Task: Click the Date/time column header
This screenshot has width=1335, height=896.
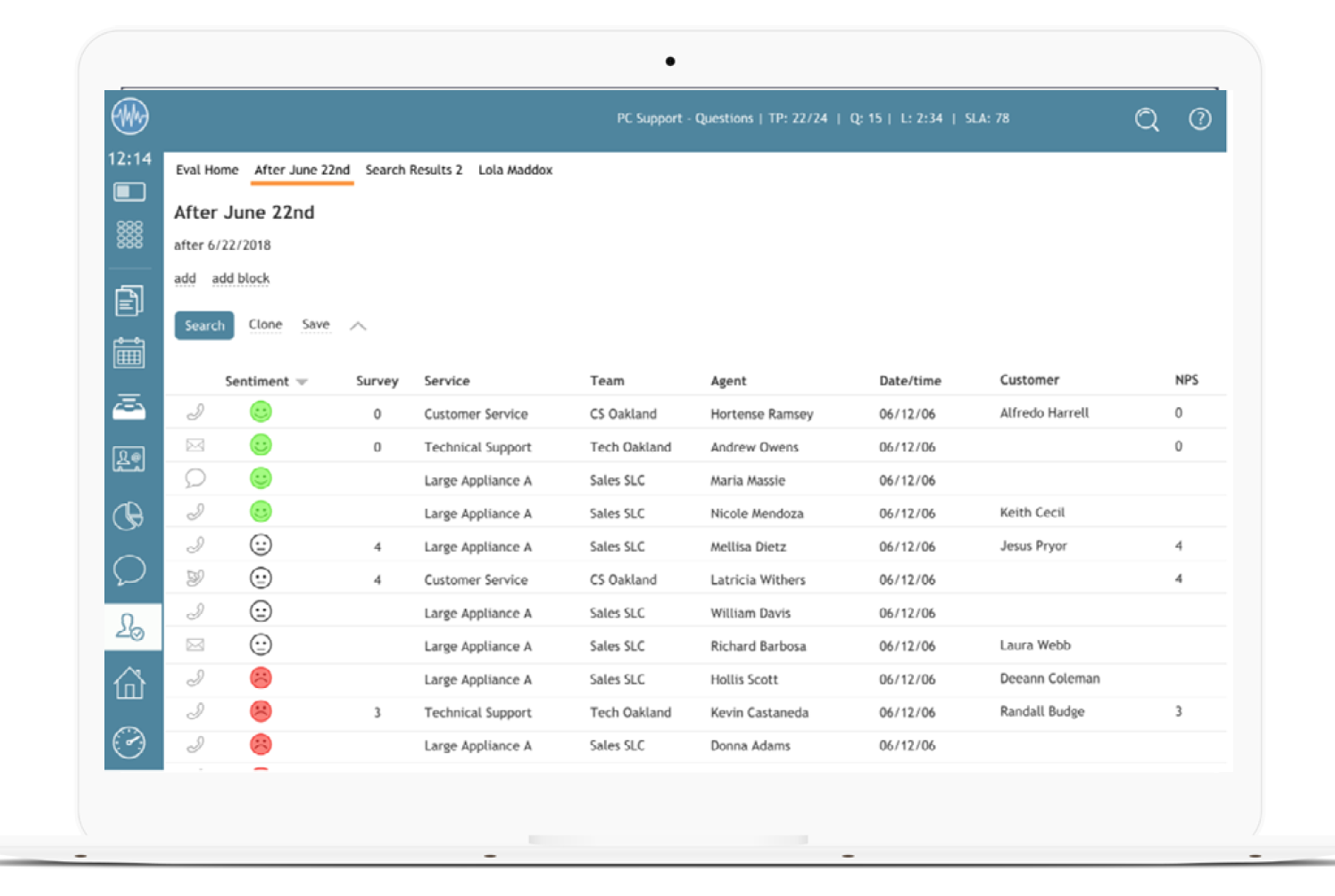Action: pyautogui.click(x=910, y=381)
